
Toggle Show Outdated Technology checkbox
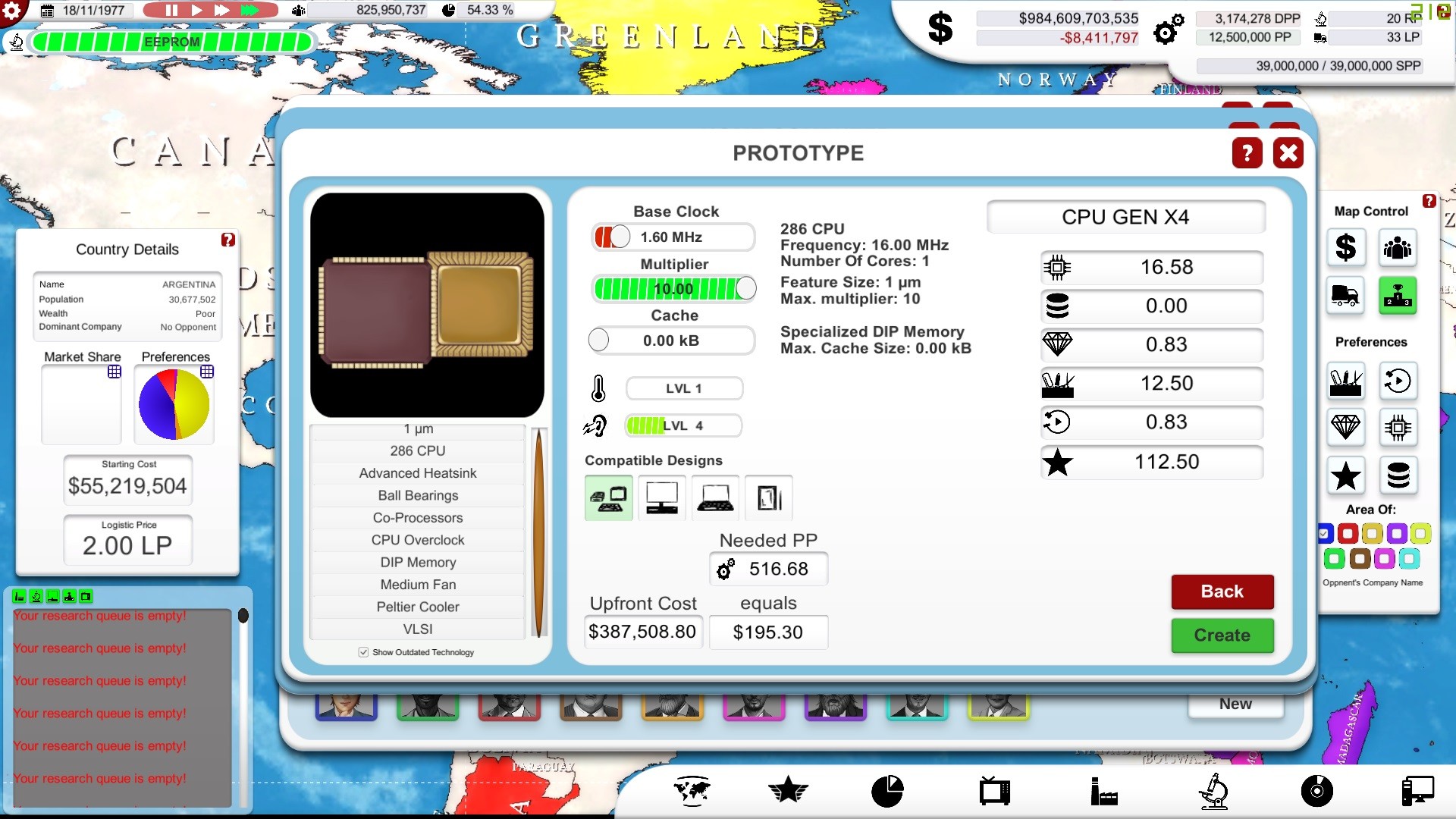point(363,652)
